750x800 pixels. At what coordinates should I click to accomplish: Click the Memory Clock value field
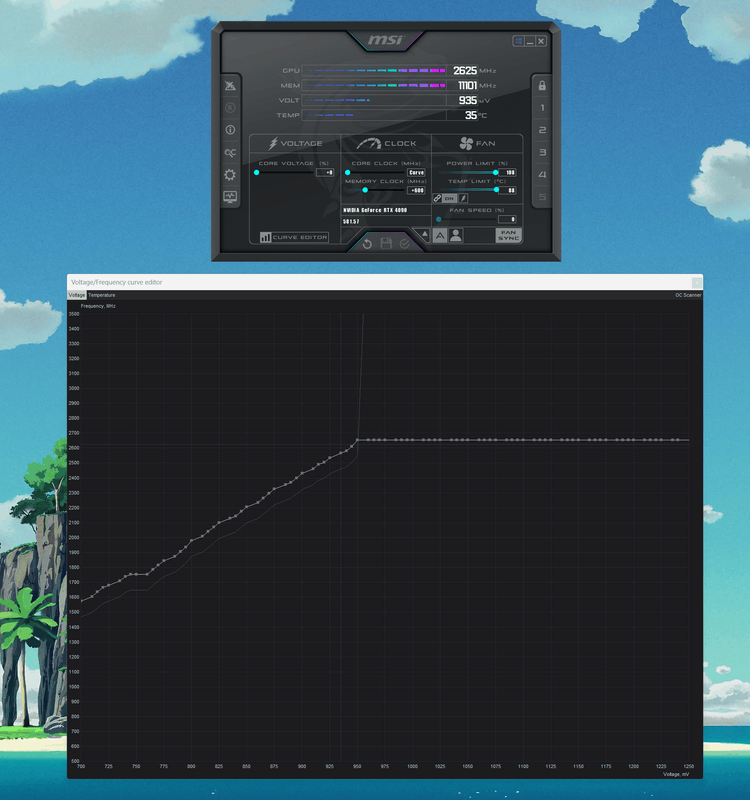[x=416, y=190]
